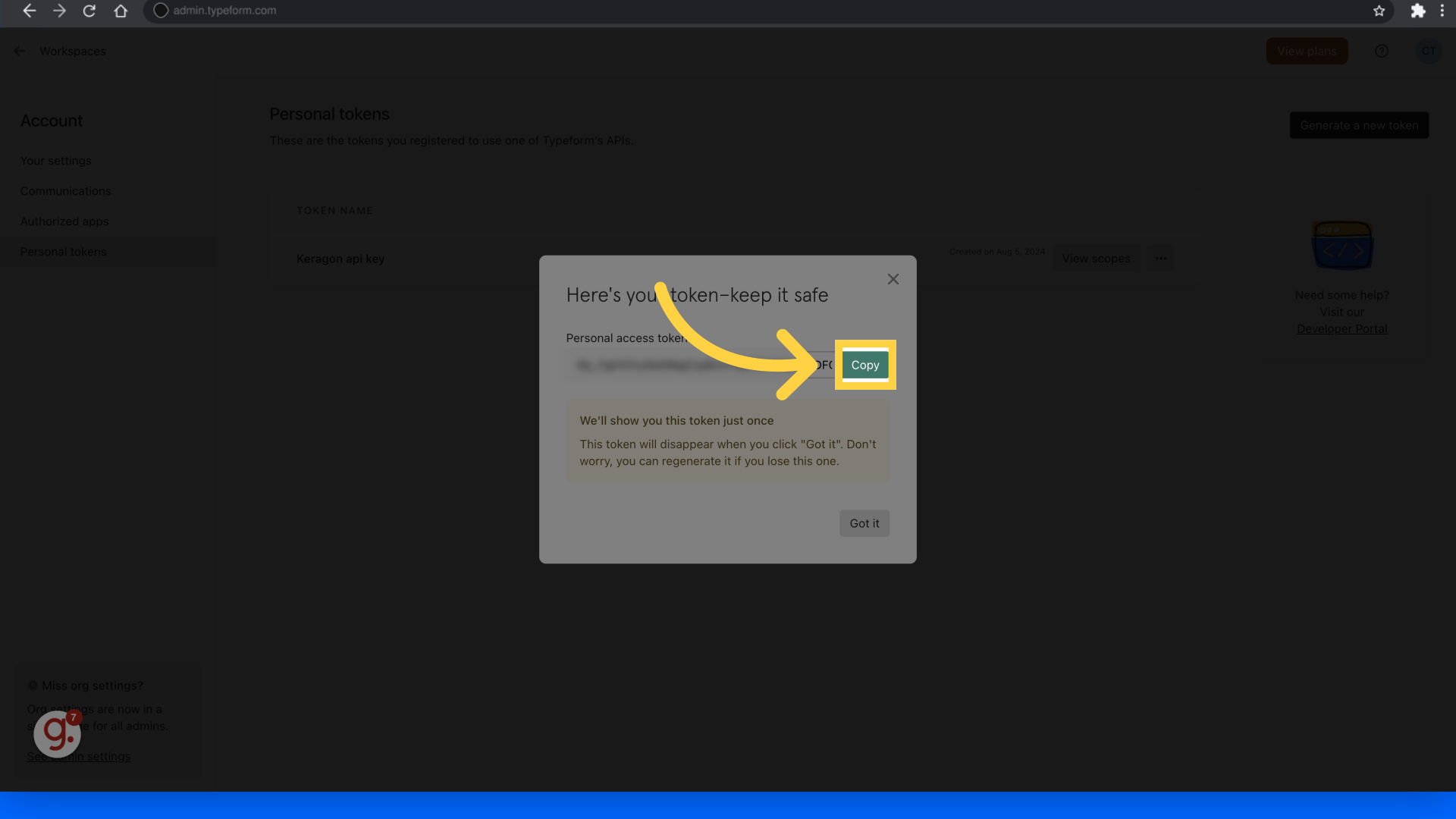
Task: Open the Workspaces link
Action: (x=73, y=51)
